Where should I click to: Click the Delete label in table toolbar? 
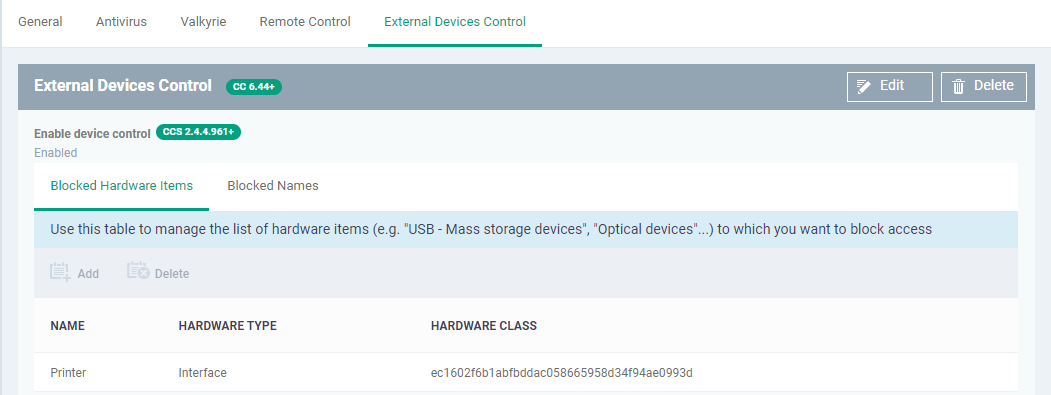pos(172,274)
